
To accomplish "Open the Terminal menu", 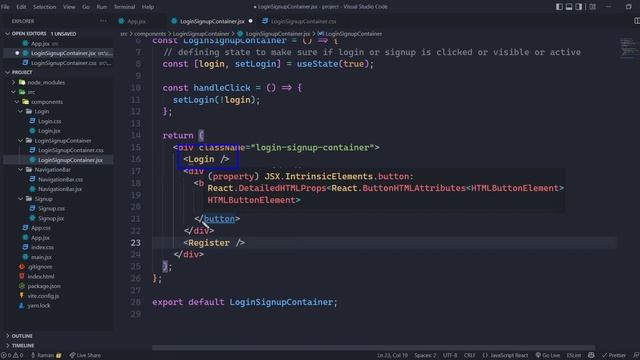I will pos(124,7).
